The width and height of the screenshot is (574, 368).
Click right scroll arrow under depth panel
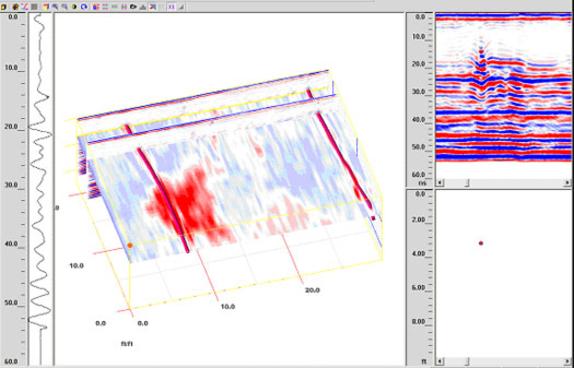(567, 362)
